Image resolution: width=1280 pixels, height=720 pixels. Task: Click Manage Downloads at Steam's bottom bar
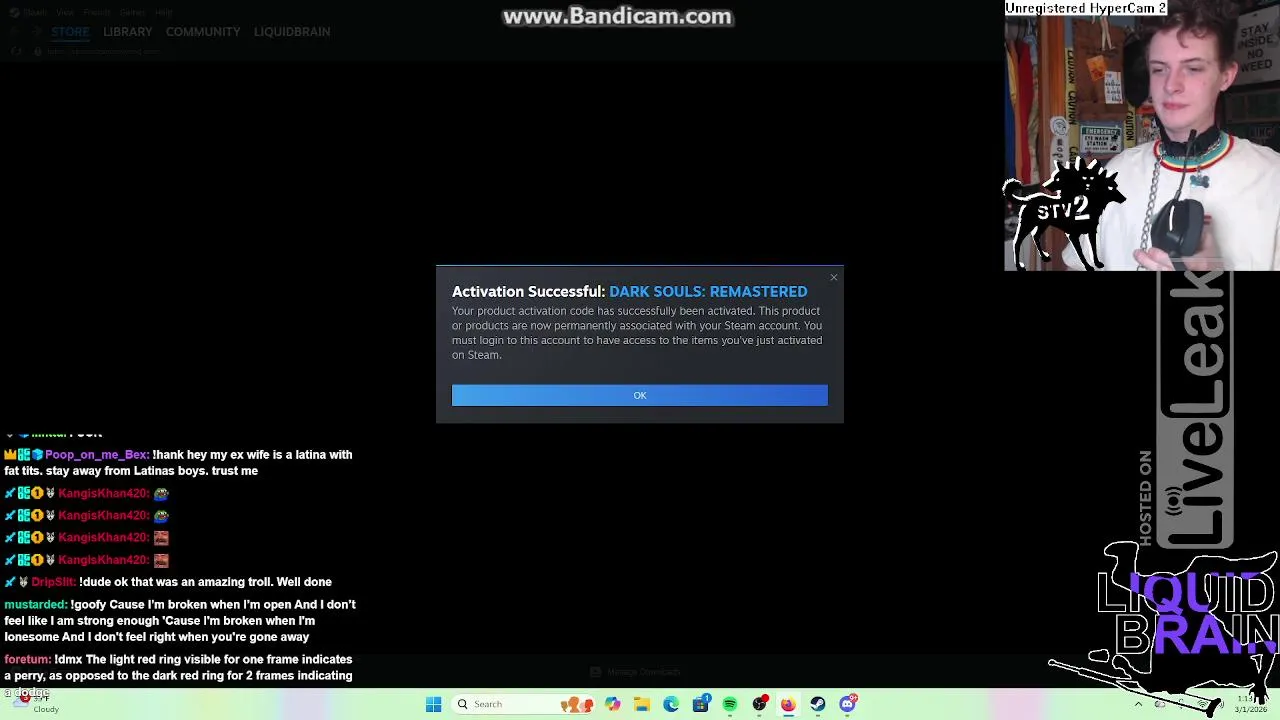click(x=635, y=672)
